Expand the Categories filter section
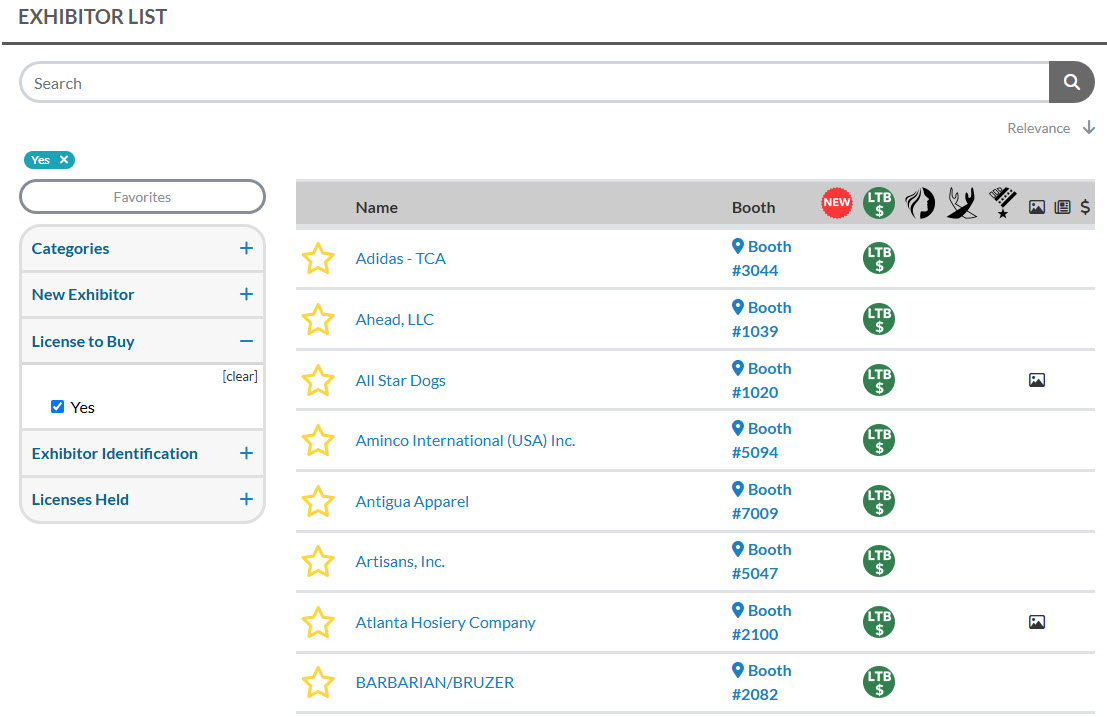 click(246, 248)
